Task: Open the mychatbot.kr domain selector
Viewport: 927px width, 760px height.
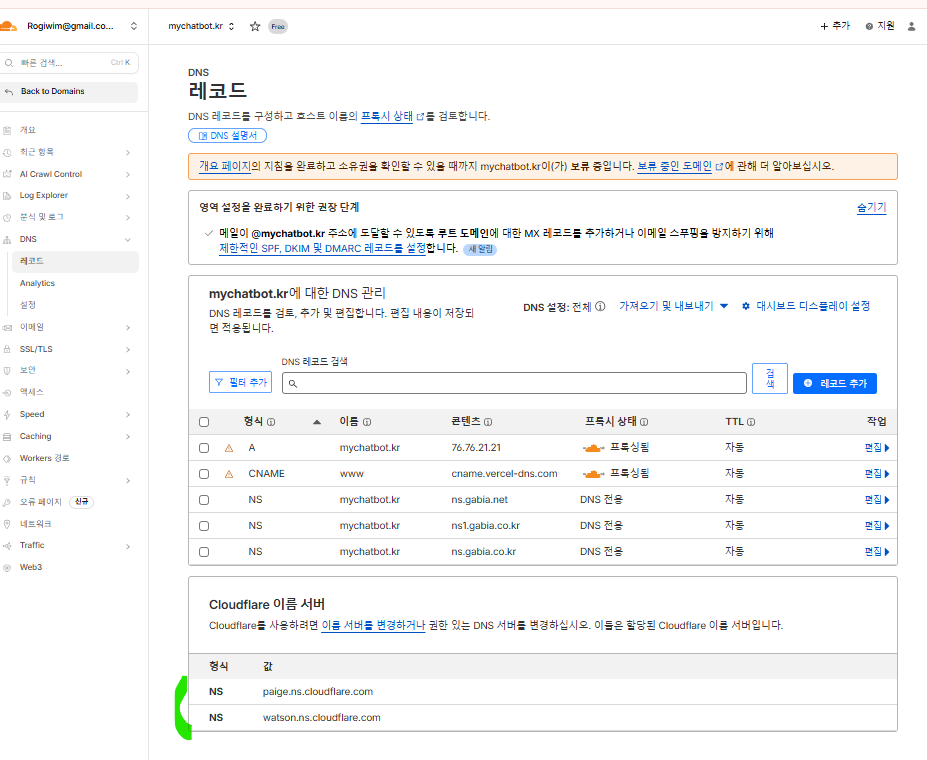Action: point(201,27)
